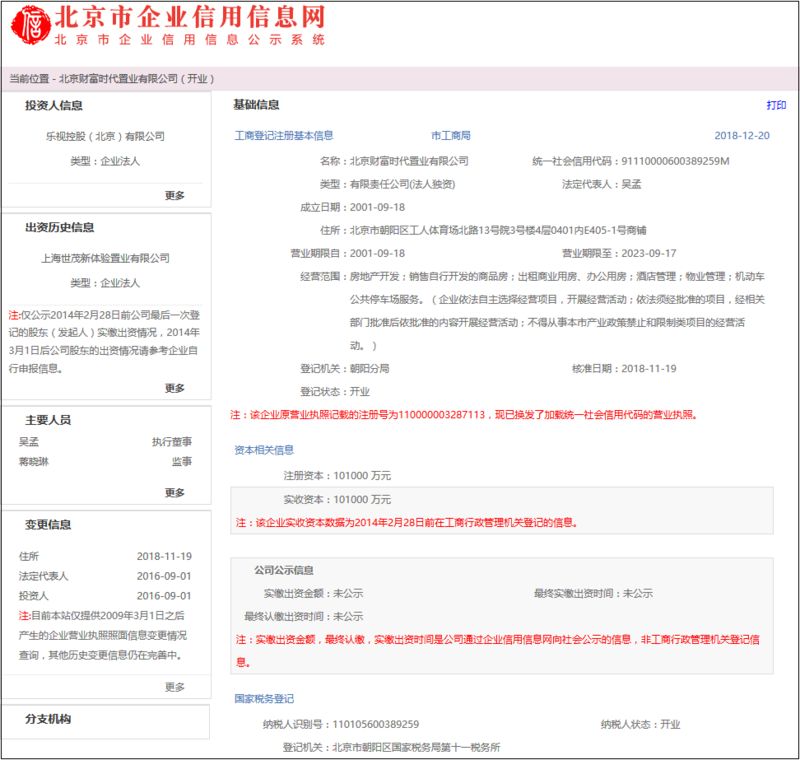Screen dimensions: 800x760
Task: Click the 登记机关 value 朝阳分局
Action: click(x=369, y=368)
